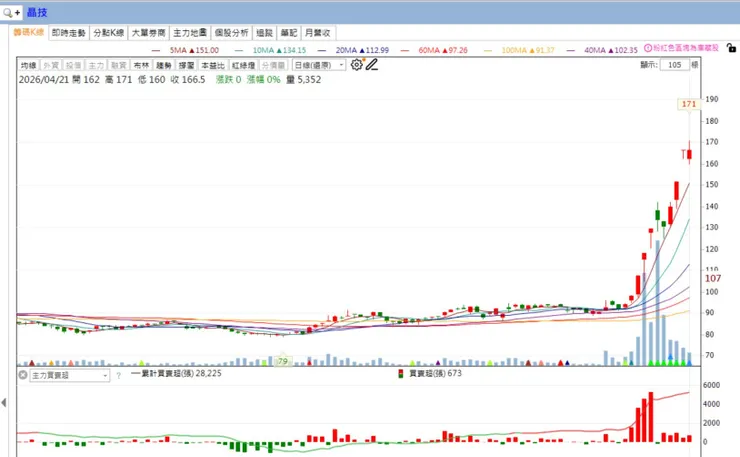Open the 分點K線 tab
This screenshot has height=457, width=740.
109,33
